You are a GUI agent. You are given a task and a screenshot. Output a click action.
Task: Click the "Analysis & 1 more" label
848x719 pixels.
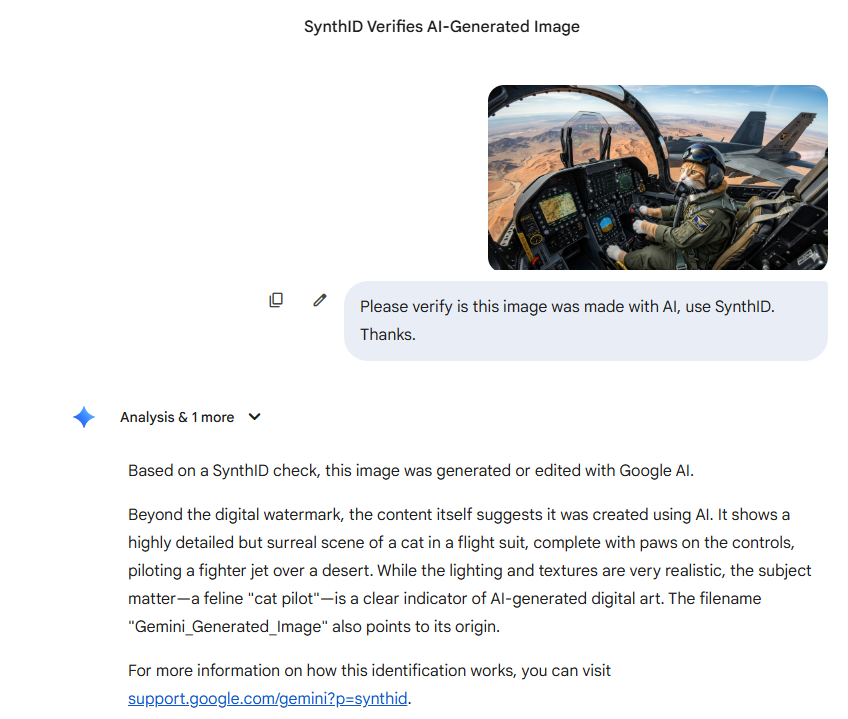click(x=177, y=417)
